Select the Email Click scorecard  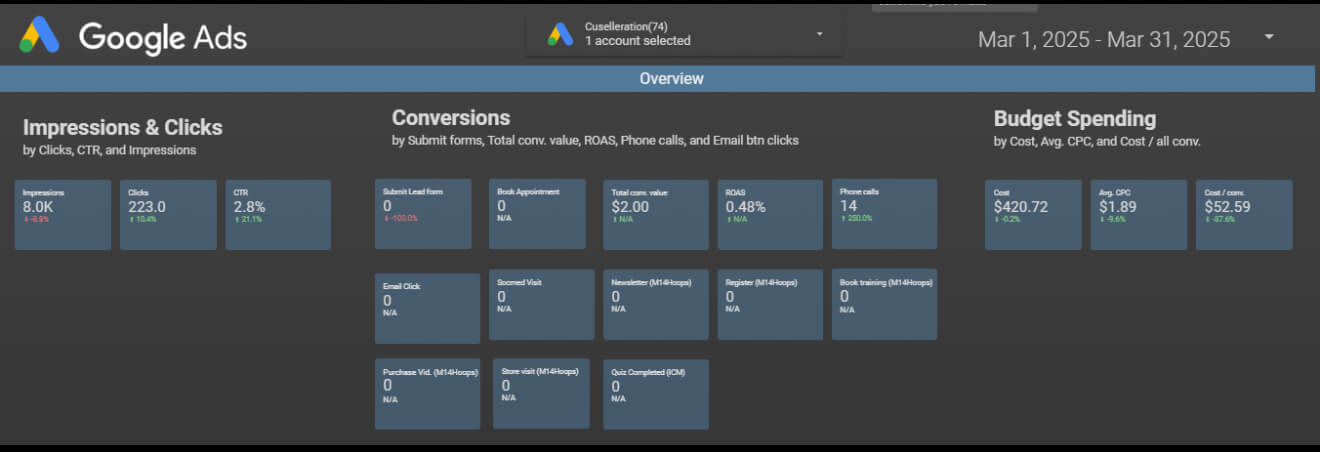[x=427, y=308]
